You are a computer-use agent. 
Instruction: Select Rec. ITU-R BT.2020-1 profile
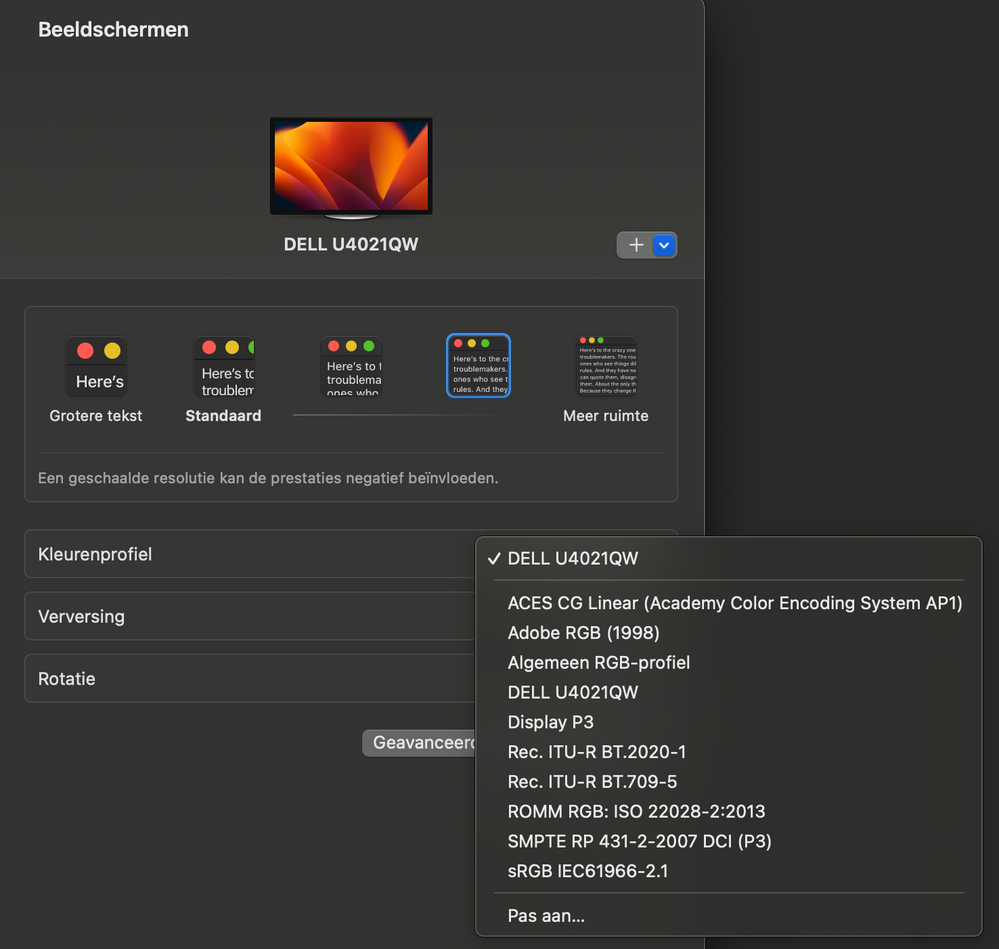click(x=729, y=752)
